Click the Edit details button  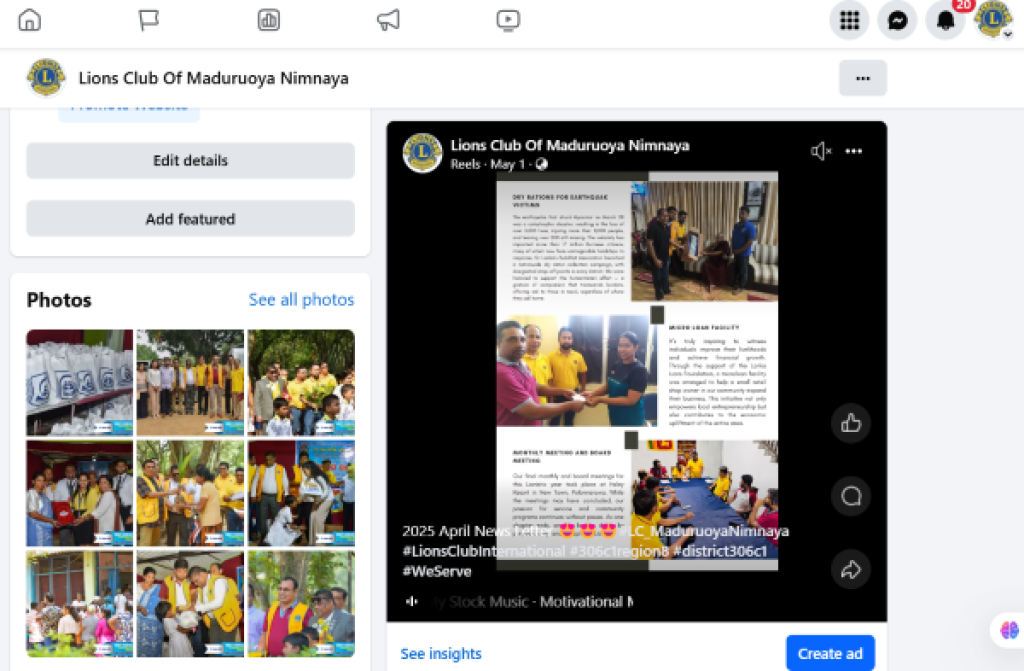point(190,161)
